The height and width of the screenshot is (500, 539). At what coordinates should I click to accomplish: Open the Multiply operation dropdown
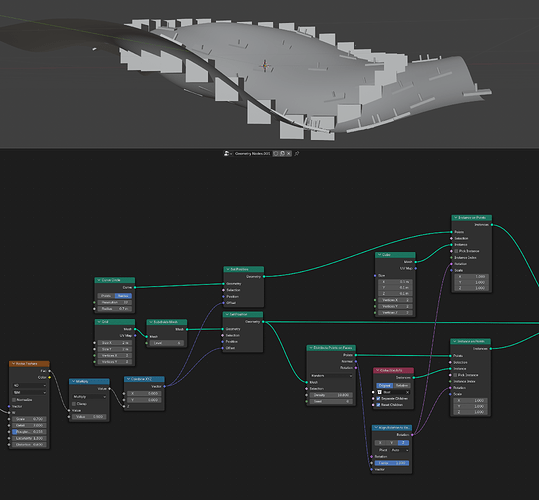(x=89, y=397)
